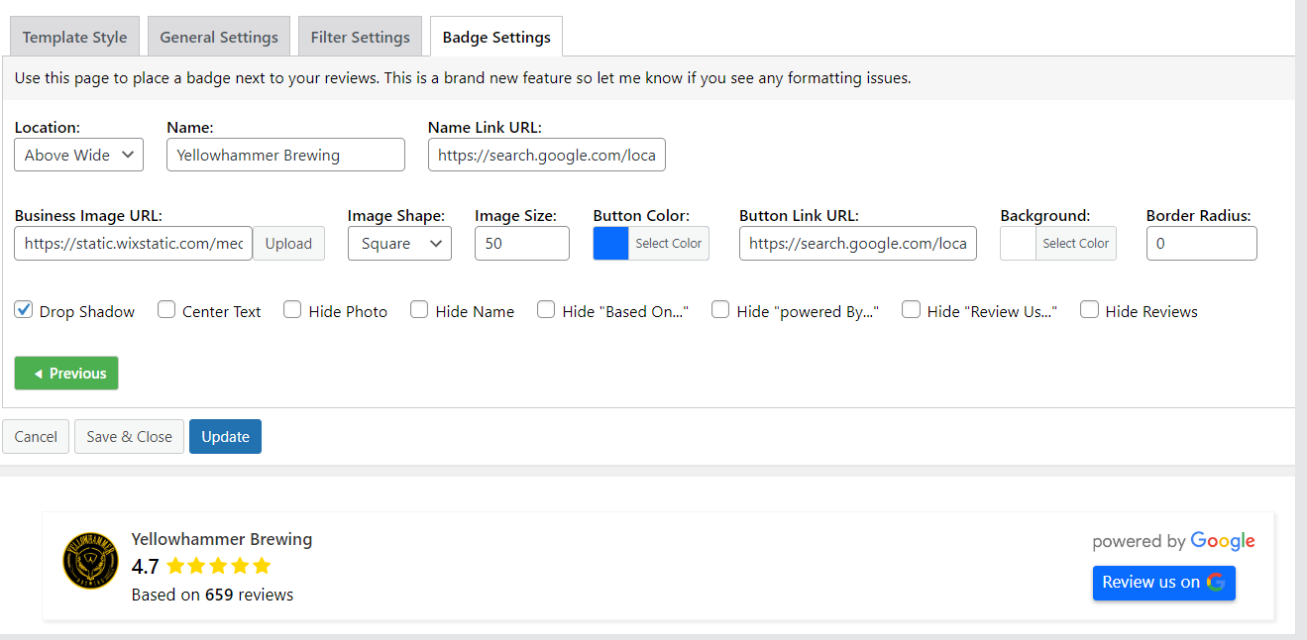1307x640 pixels.
Task: Open the Image Shape dropdown
Action: (x=400, y=243)
